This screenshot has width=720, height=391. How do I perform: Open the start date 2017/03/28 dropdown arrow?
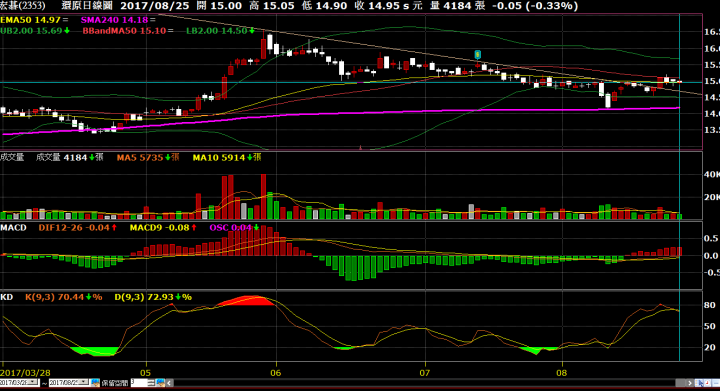point(33,382)
